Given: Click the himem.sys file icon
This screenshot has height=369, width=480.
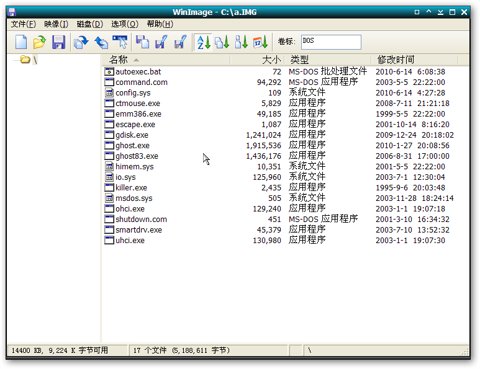Looking at the screenshot, I should pyautogui.click(x=109, y=166).
